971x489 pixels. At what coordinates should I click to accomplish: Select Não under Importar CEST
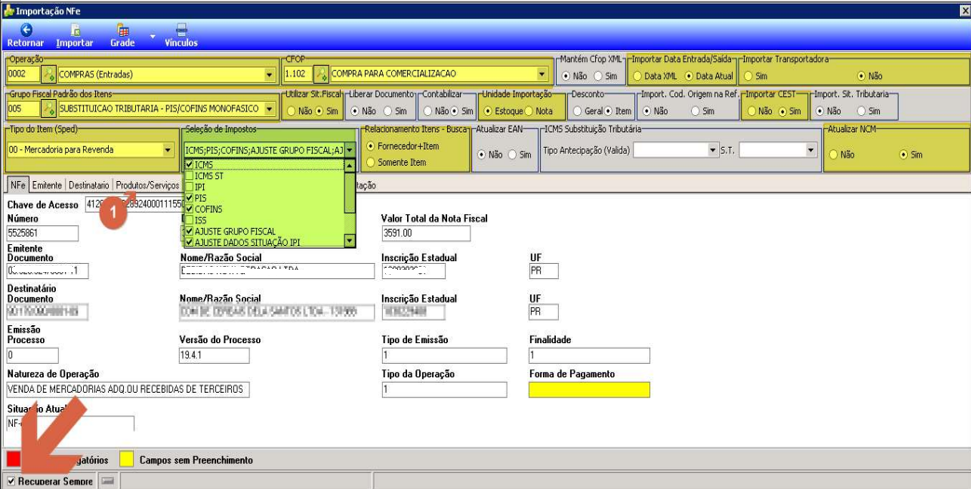(x=751, y=111)
